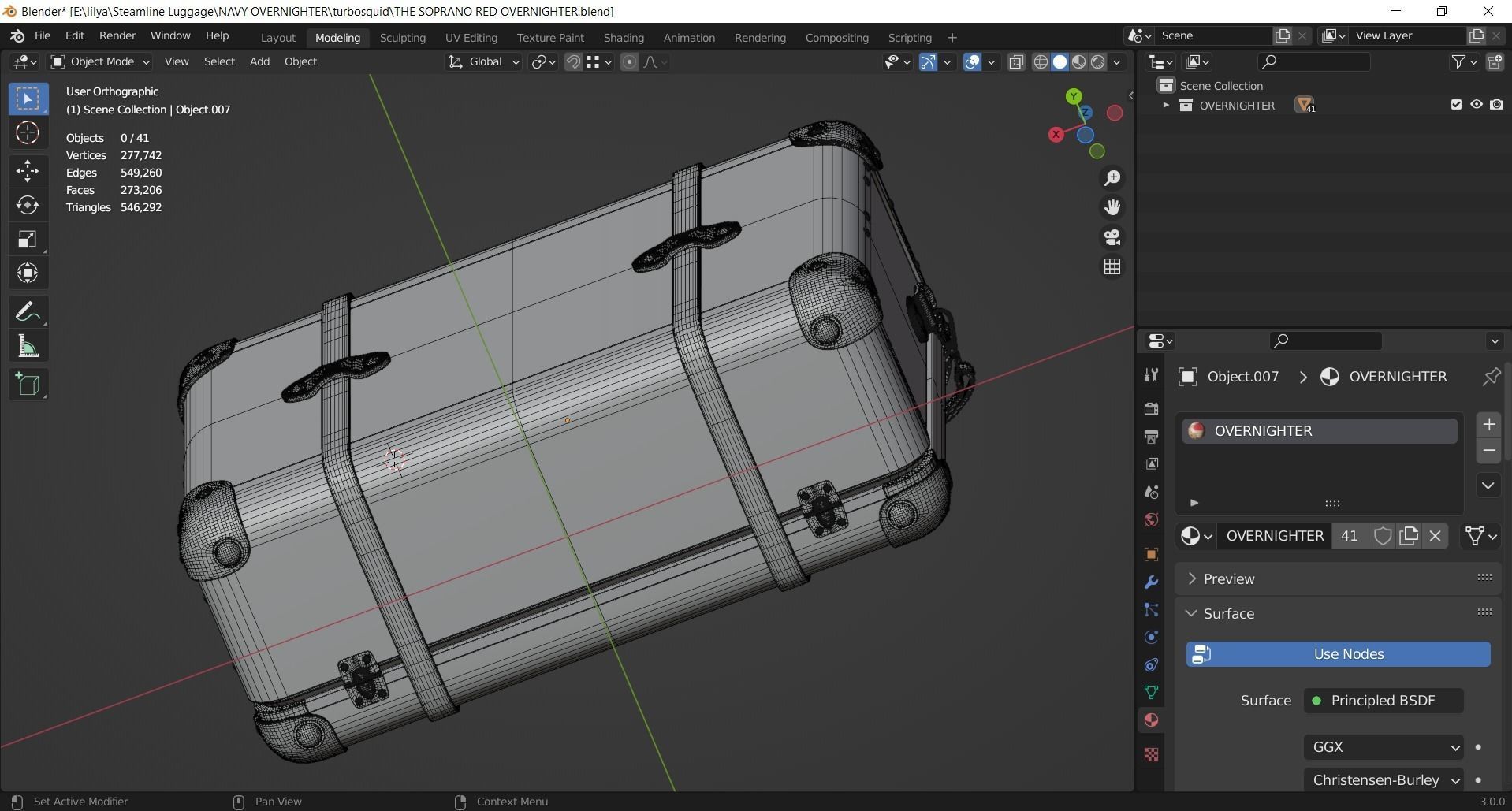
Task: Pick the Rotate tool
Action: [28, 205]
